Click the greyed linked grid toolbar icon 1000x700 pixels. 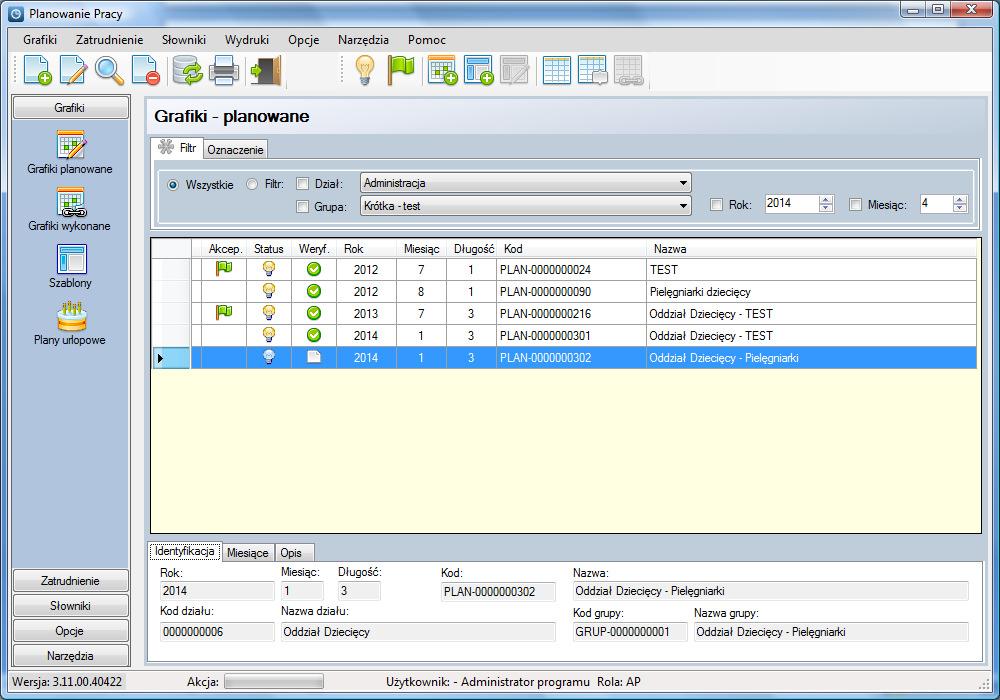(x=629, y=70)
